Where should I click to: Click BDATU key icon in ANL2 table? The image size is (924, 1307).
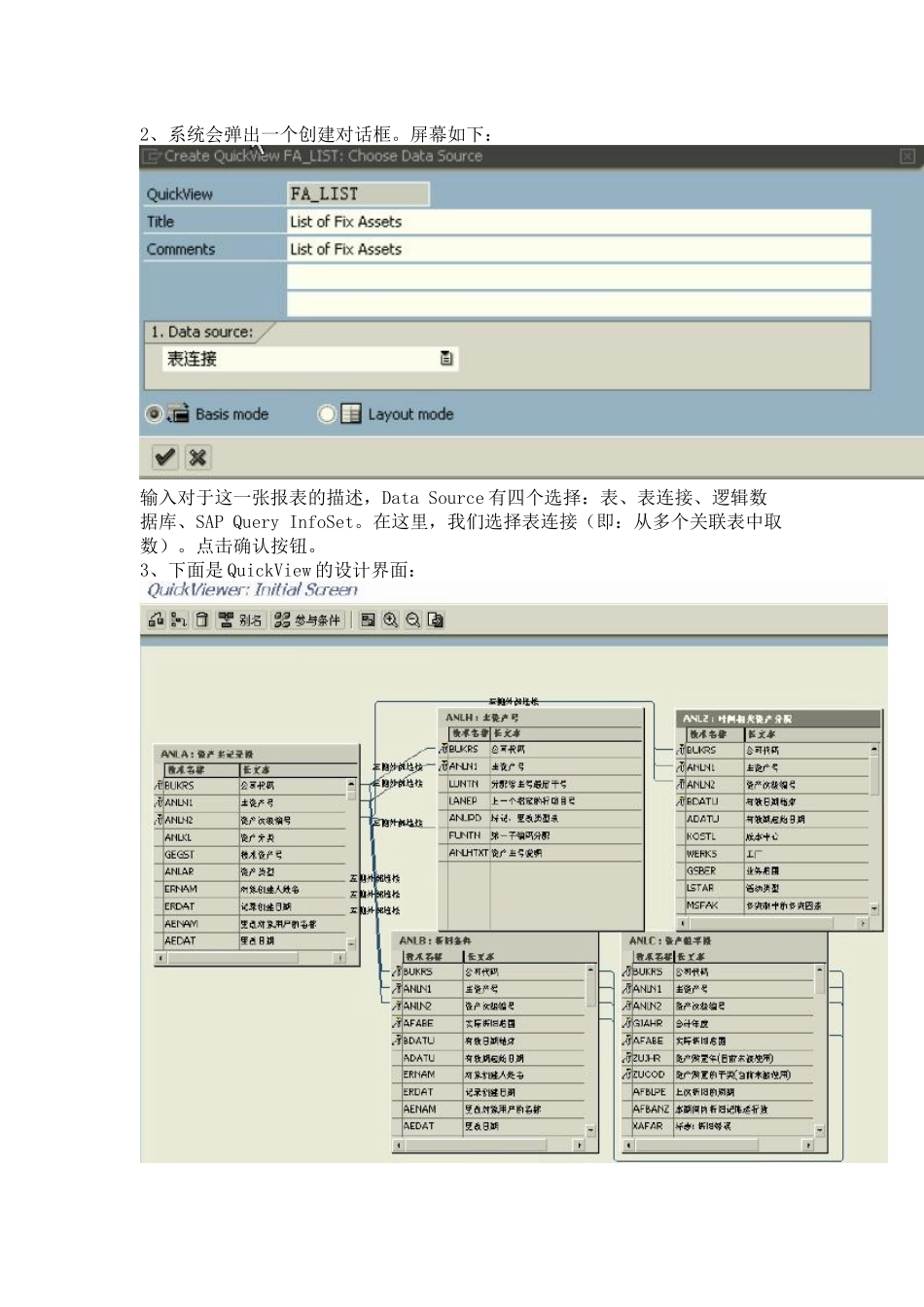682,801
